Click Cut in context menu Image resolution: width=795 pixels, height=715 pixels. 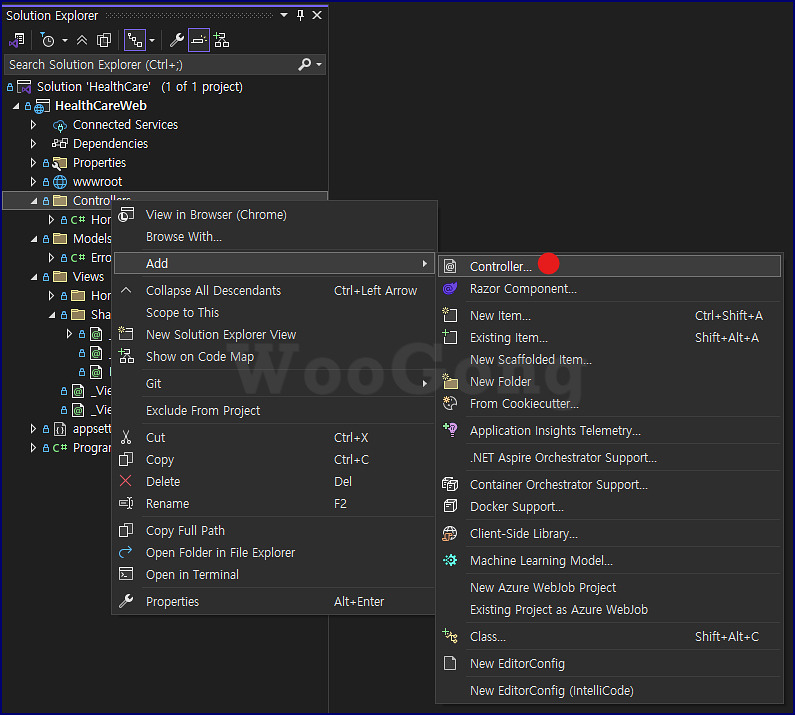[274, 438]
